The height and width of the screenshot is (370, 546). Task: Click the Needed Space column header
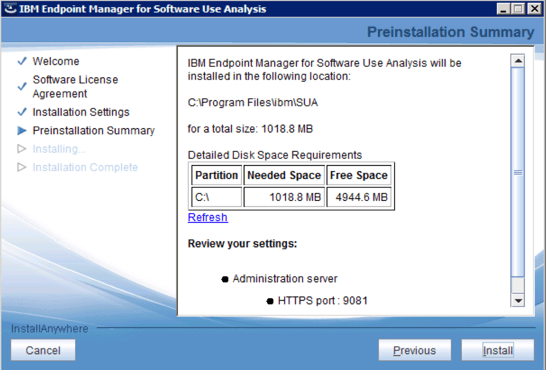(x=284, y=175)
